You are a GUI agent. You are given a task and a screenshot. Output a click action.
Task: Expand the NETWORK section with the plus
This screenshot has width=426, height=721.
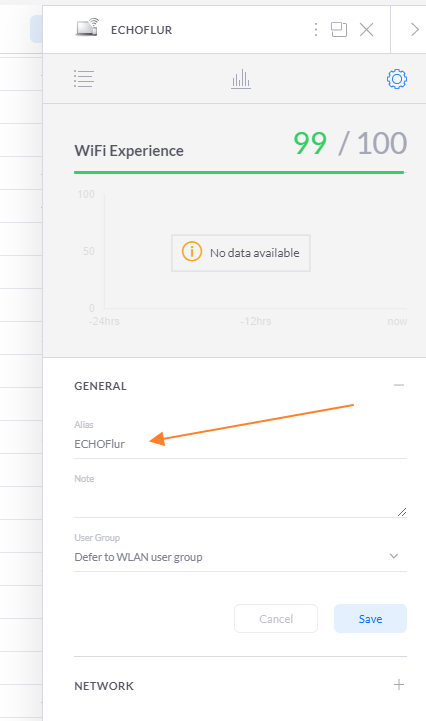tap(399, 685)
